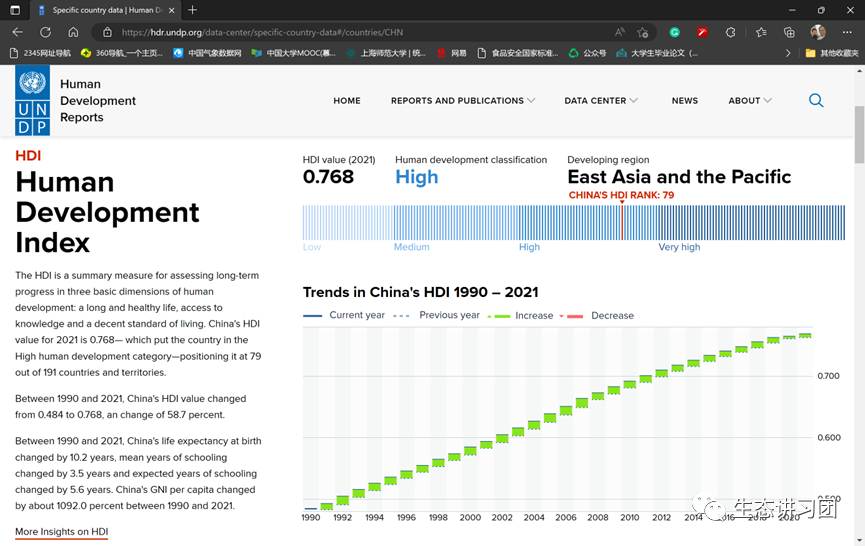Open the Extensions puzzle icon
This screenshot has height=546, width=865.
click(730, 33)
